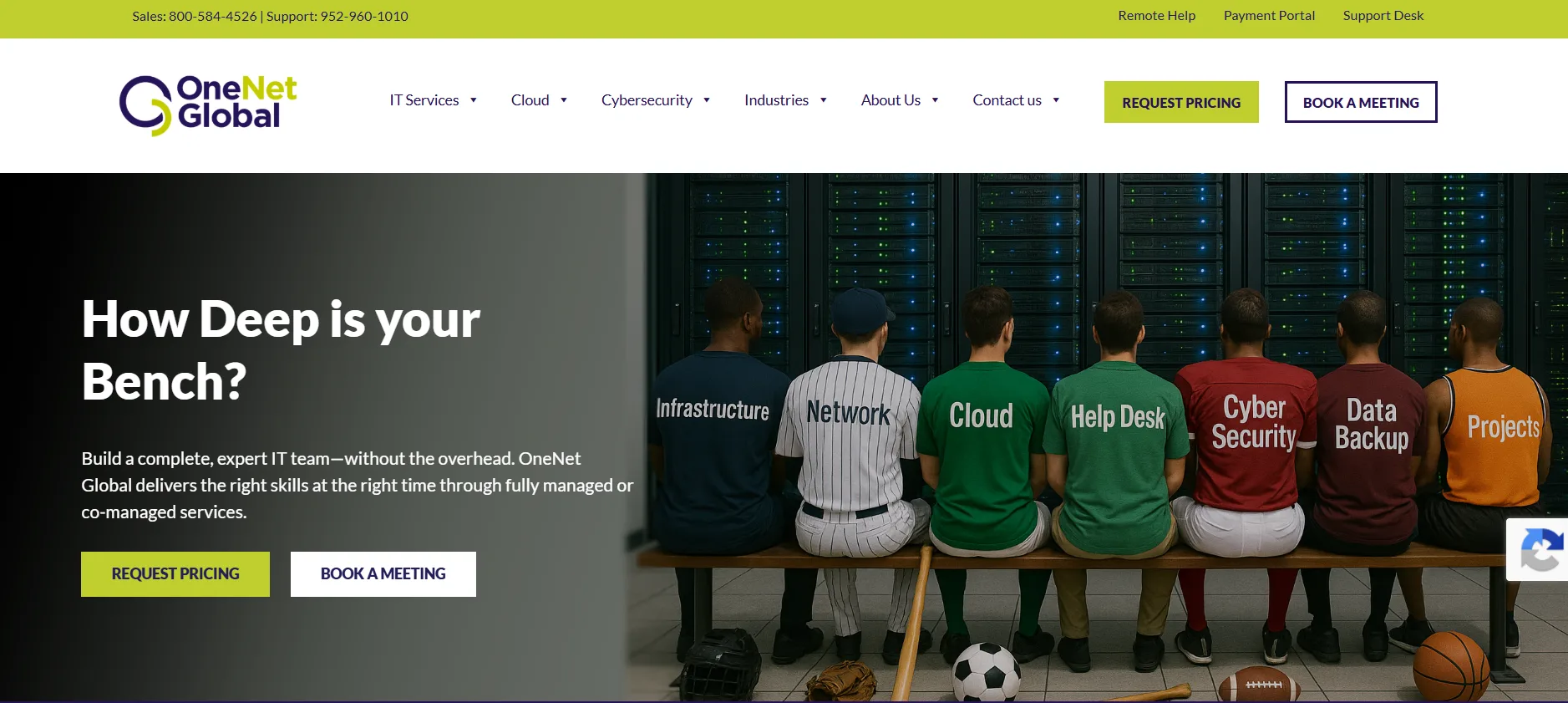The width and height of the screenshot is (1568, 703).
Task: Open the Remote Help link
Action: (1157, 16)
